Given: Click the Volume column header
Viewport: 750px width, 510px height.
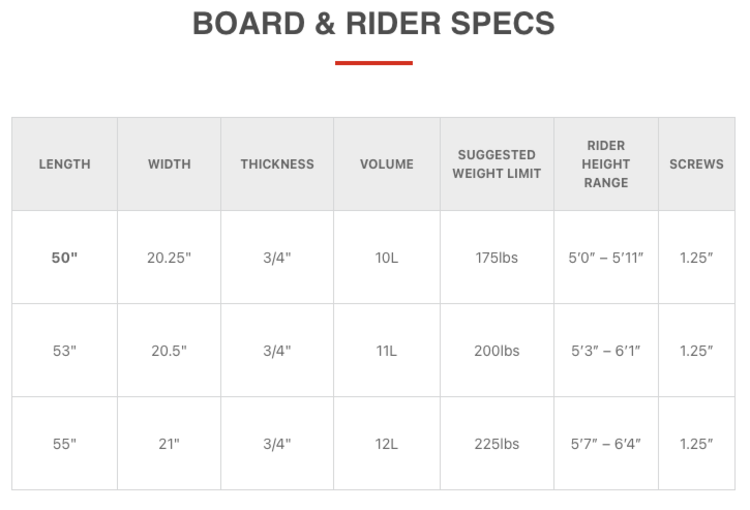Looking at the screenshot, I should (x=387, y=164).
